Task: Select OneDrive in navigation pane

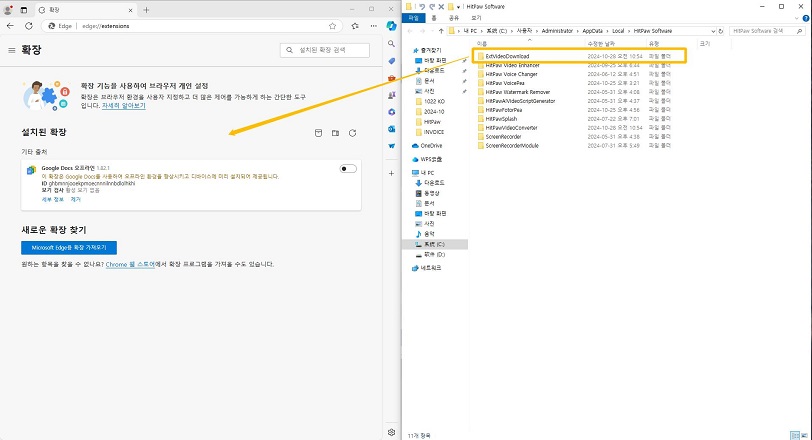Action: pos(428,146)
